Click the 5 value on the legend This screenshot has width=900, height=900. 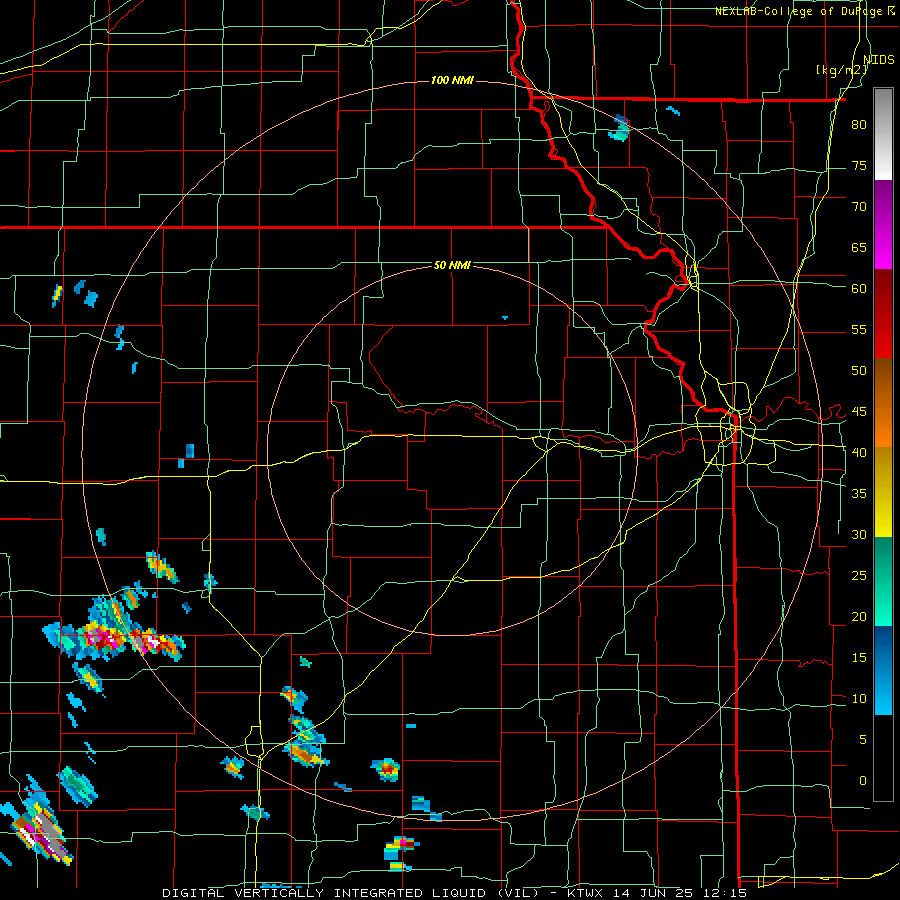(x=863, y=740)
